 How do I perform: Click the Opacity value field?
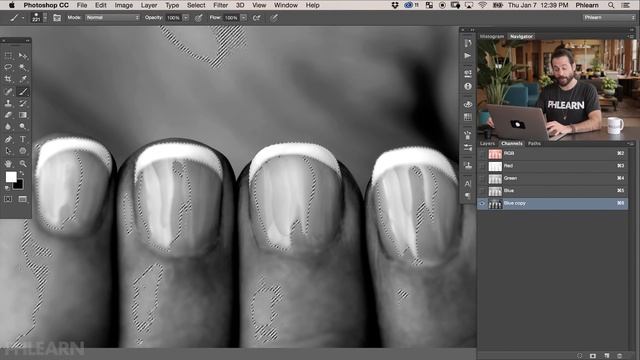(x=173, y=18)
